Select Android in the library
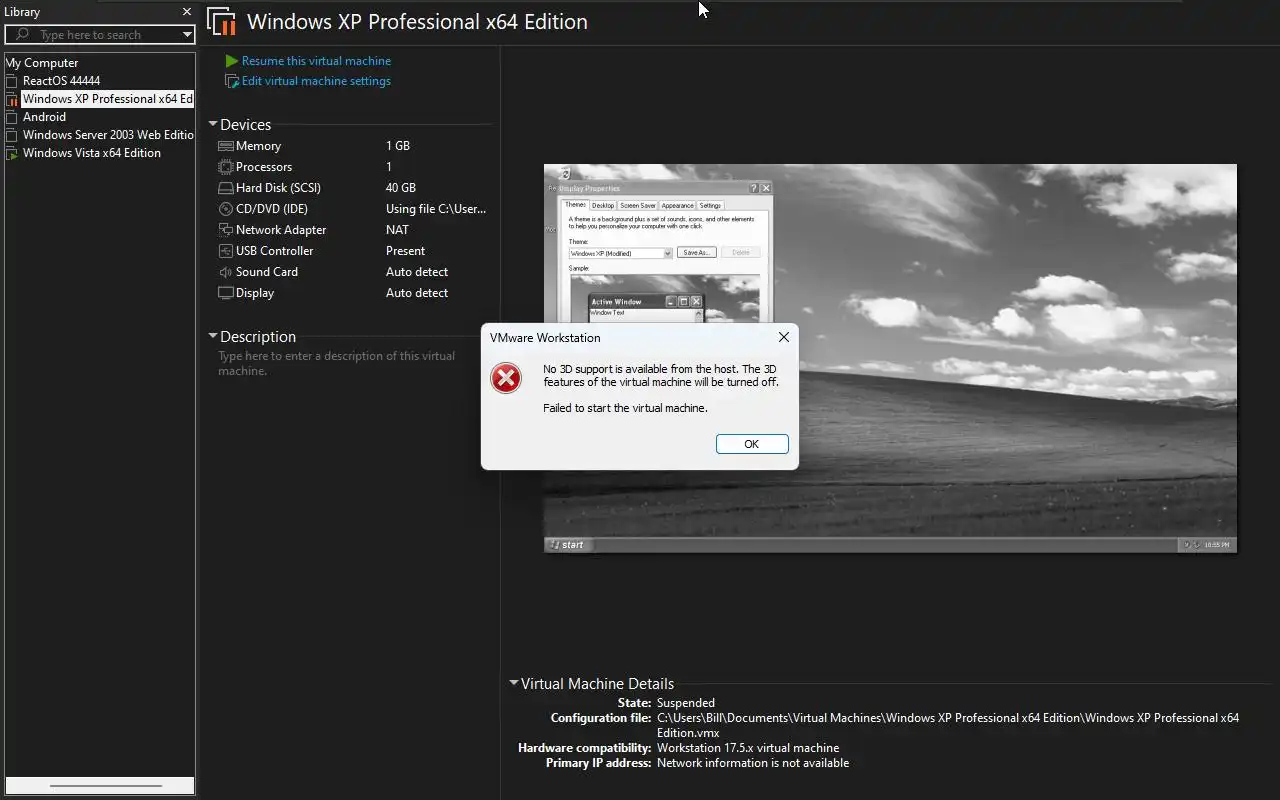The height and width of the screenshot is (800, 1280). coord(44,117)
